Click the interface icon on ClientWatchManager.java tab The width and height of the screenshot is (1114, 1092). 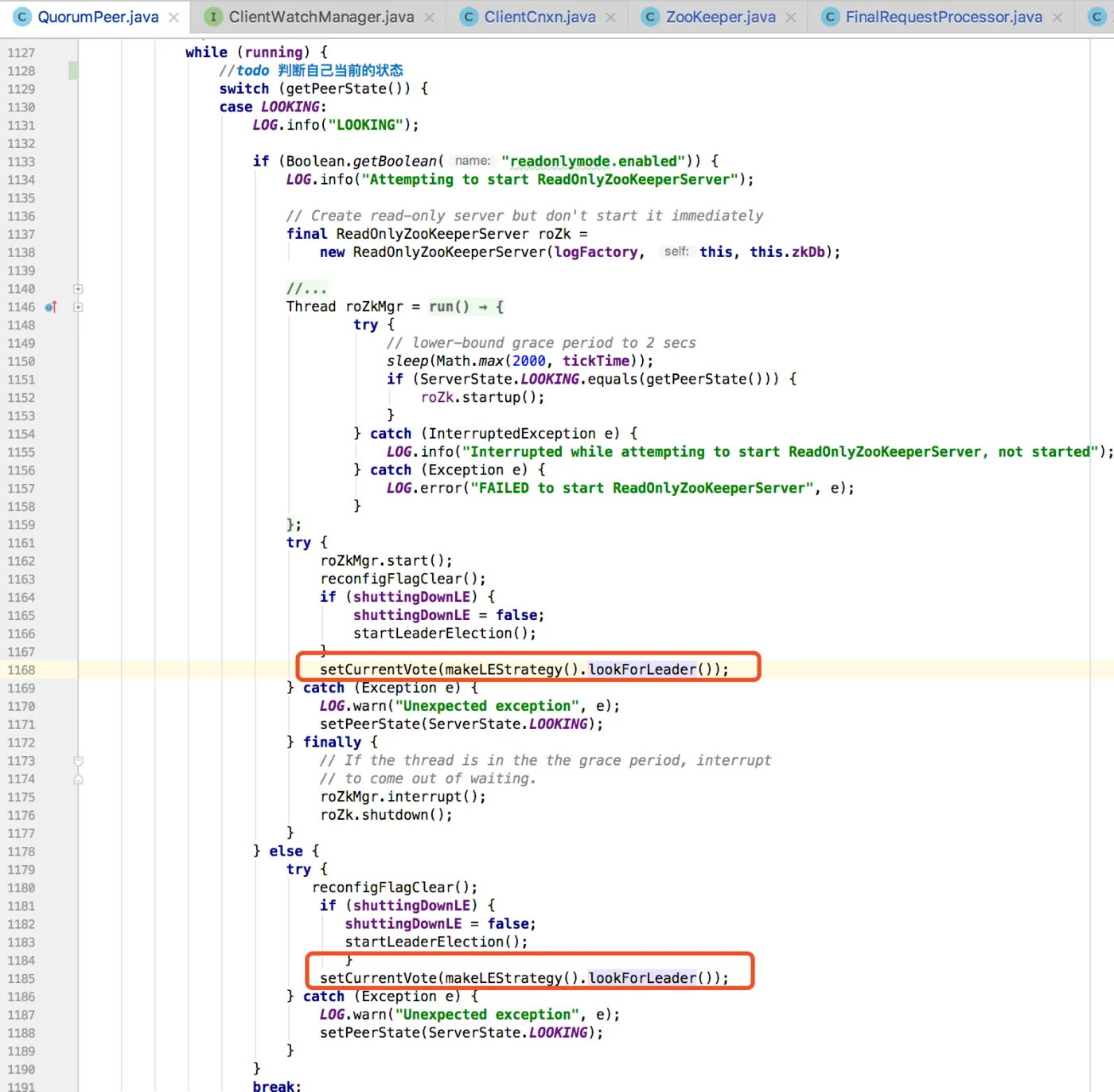click(212, 17)
